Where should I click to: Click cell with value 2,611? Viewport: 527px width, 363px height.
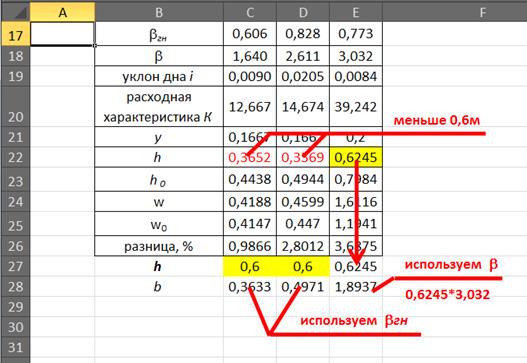pos(303,56)
